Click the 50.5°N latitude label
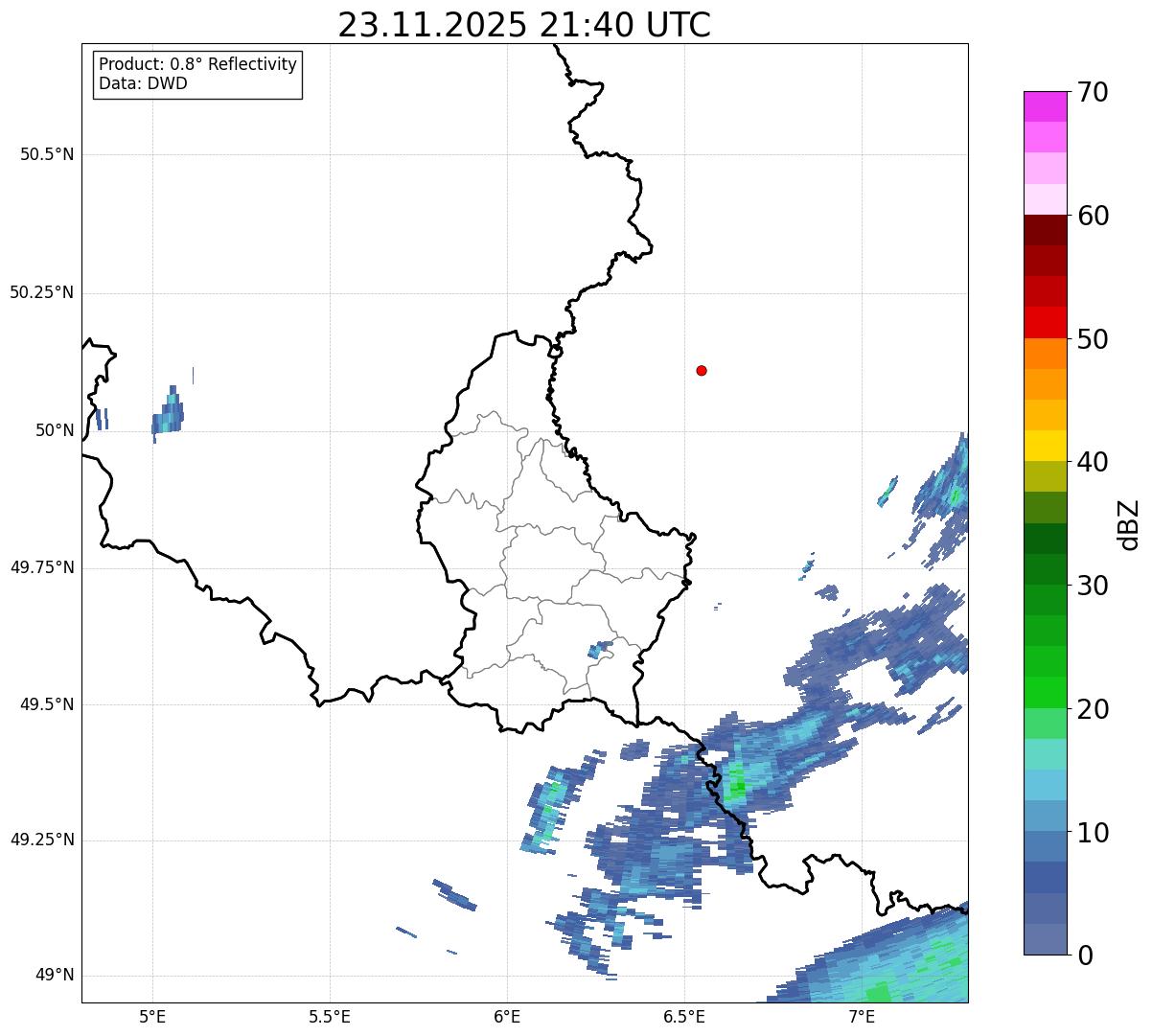The height and width of the screenshot is (1036, 1152). 47,154
